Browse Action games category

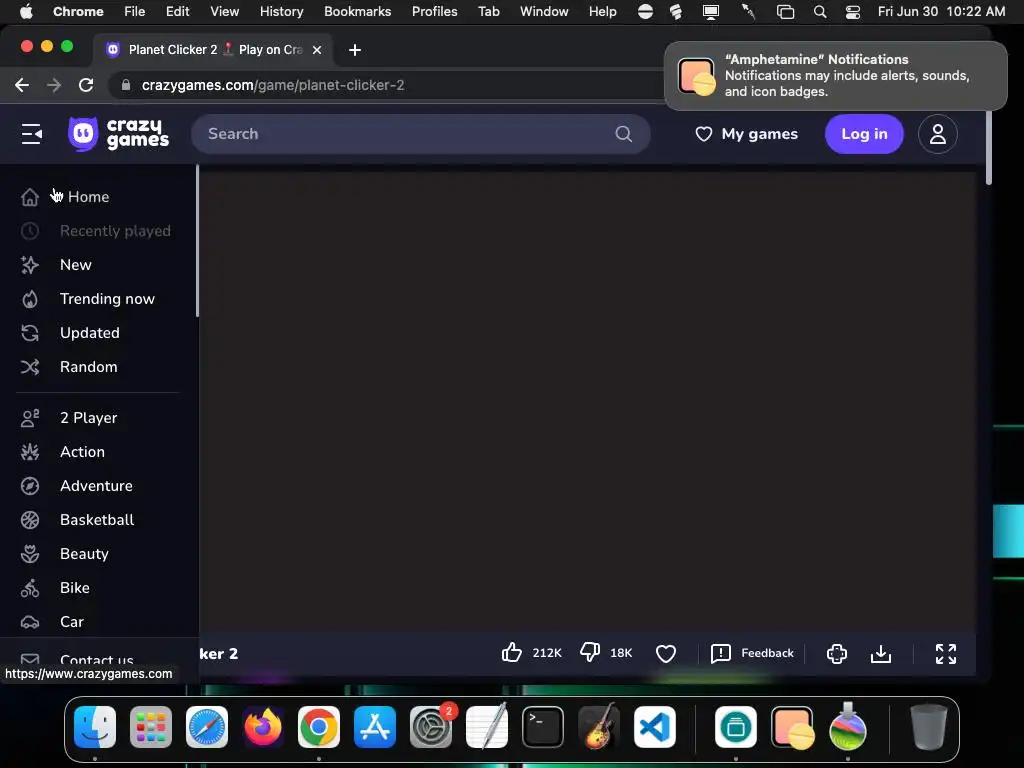(x=82, y=452)
